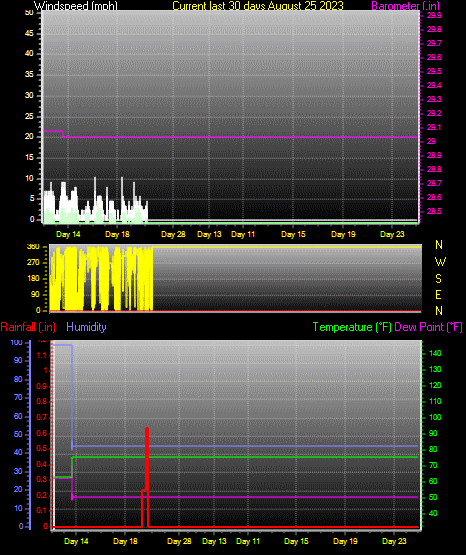The image size is (466, 555).
Task: Select the Humidity legend label
Action: (86, 327)
